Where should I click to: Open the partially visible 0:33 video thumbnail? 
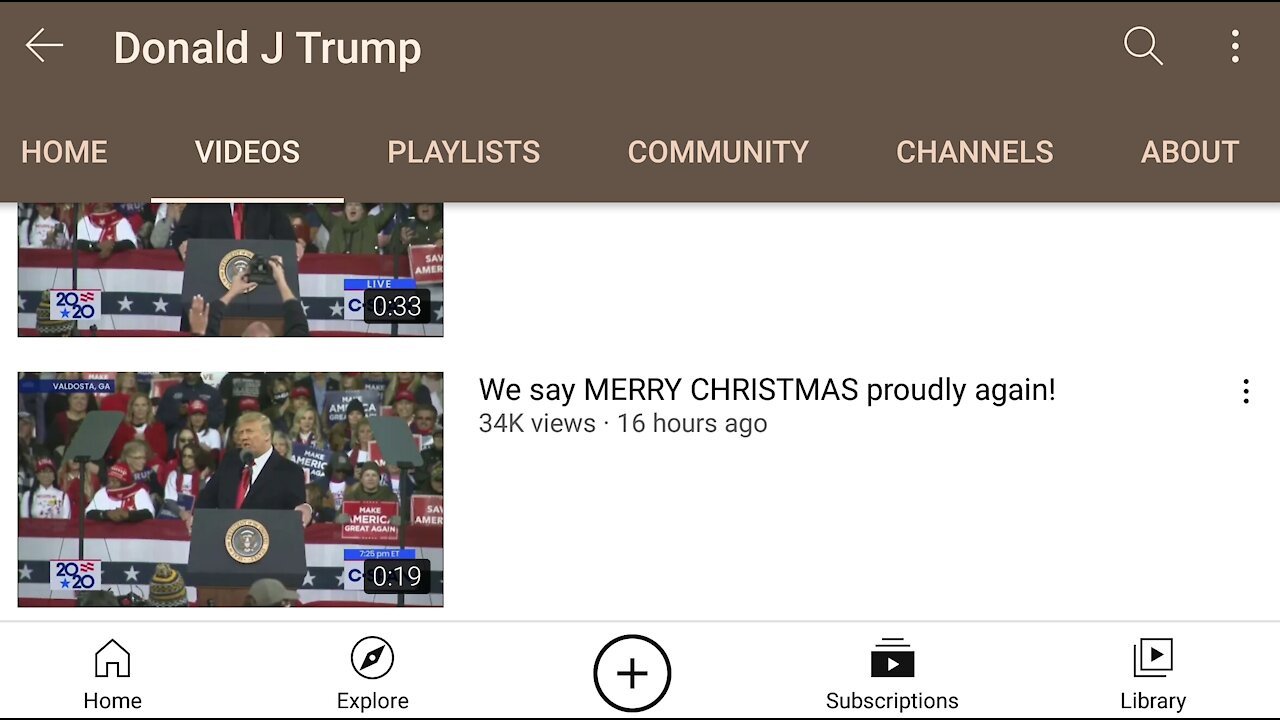tap(230, 270)
